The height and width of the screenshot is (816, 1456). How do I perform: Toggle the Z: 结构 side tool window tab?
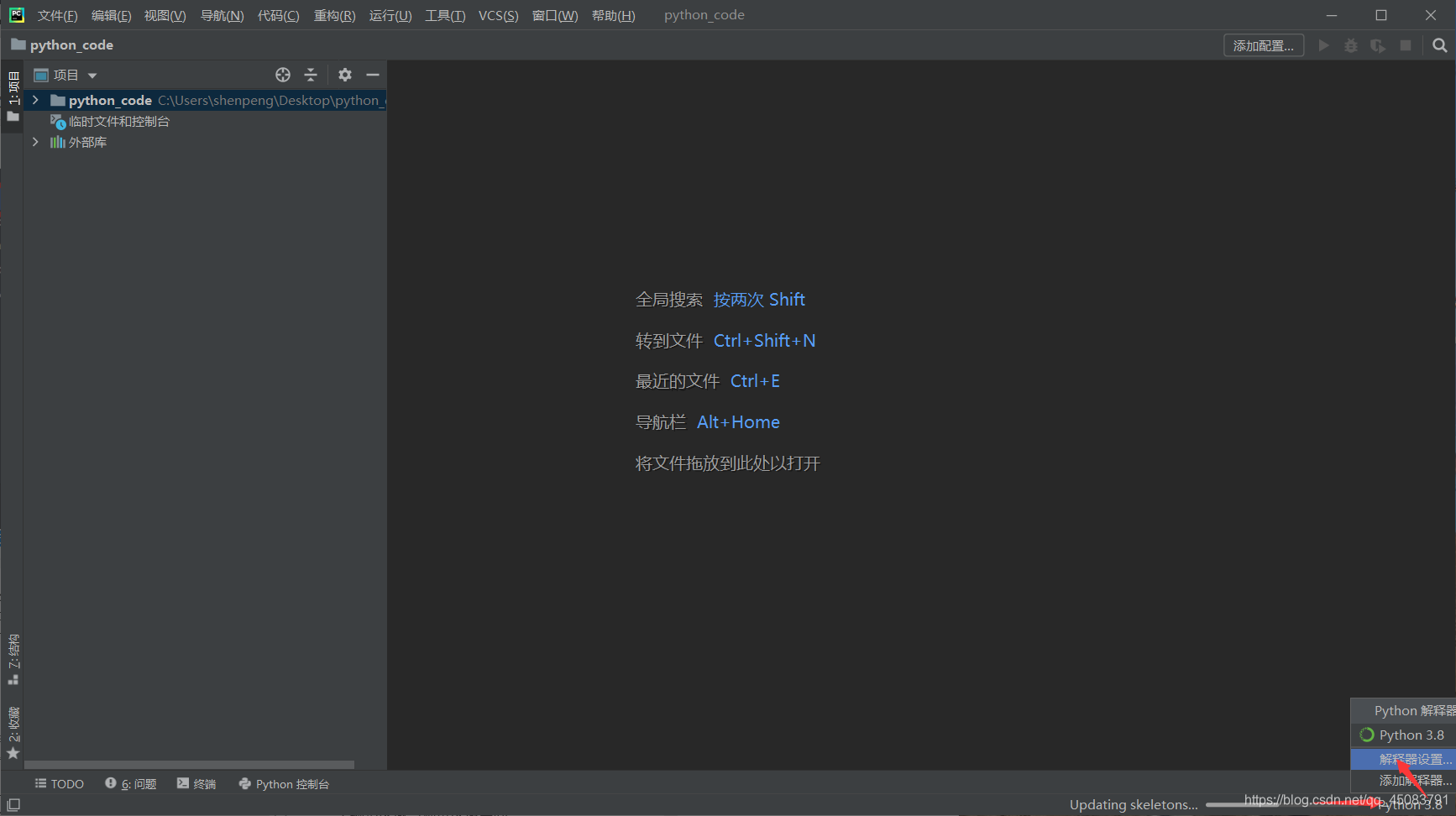click(13, 660)
